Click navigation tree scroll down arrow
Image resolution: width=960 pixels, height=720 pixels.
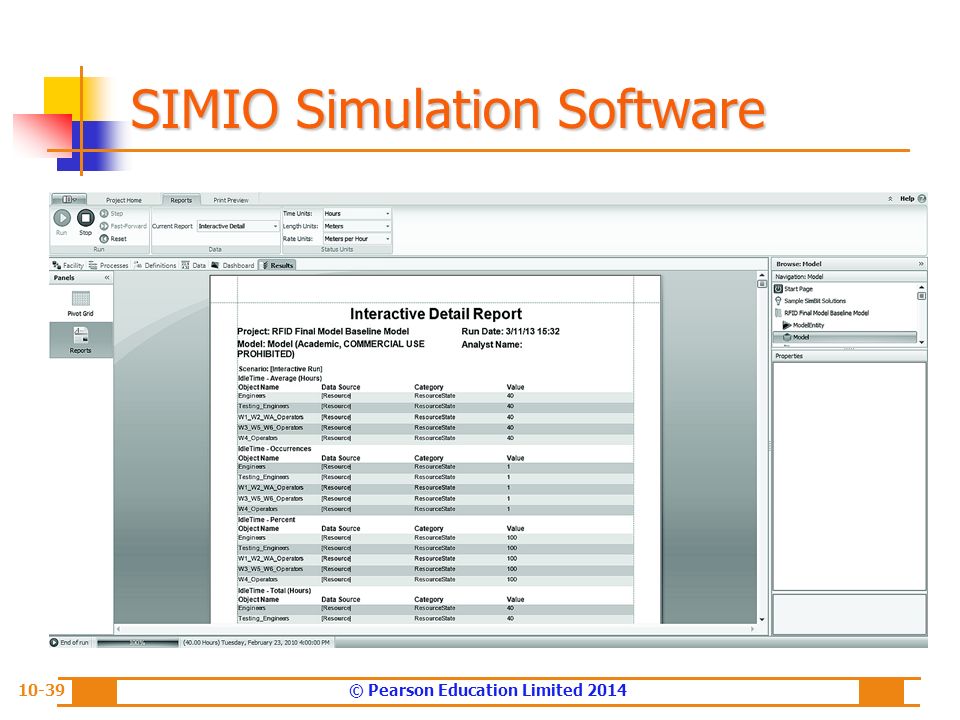click(921, 342)
